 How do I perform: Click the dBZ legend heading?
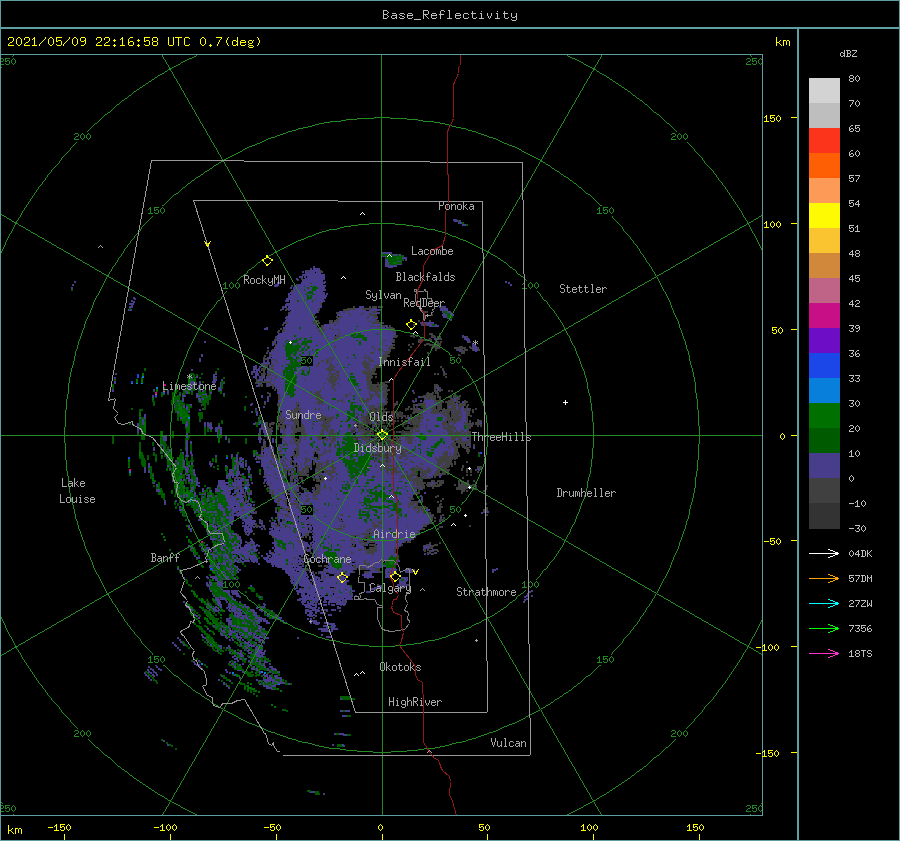coord(848,53)
